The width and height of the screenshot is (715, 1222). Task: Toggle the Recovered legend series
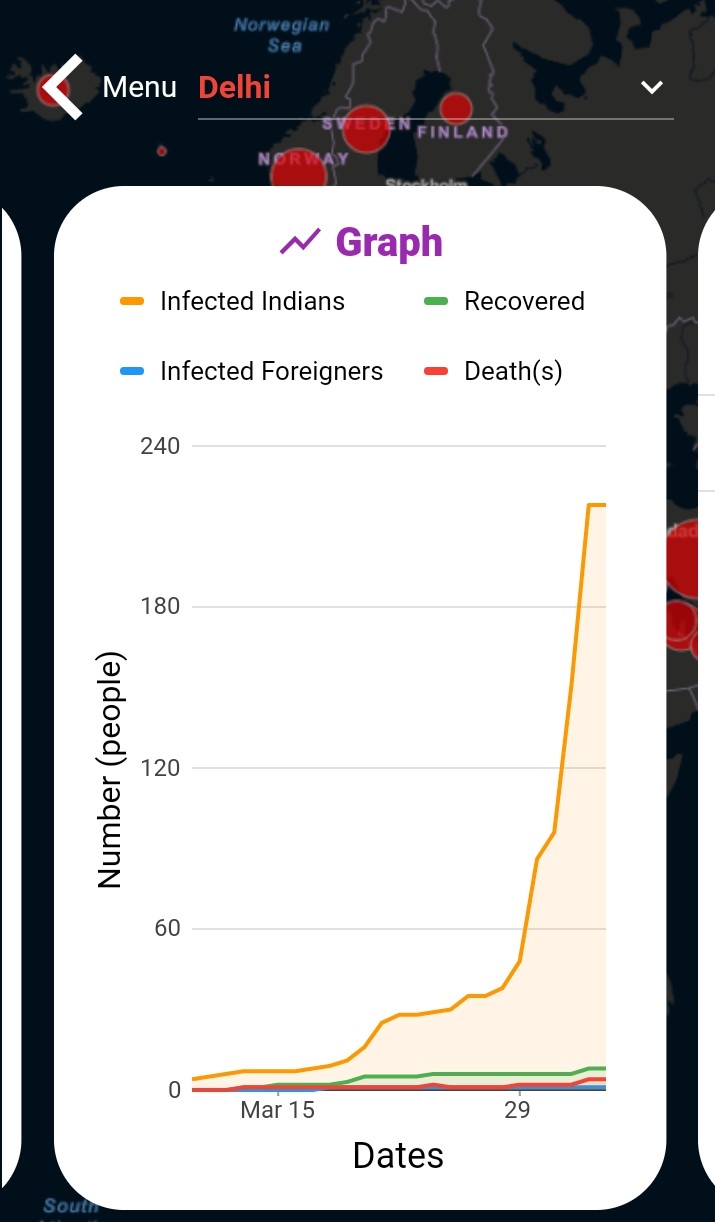click(524, 301)
